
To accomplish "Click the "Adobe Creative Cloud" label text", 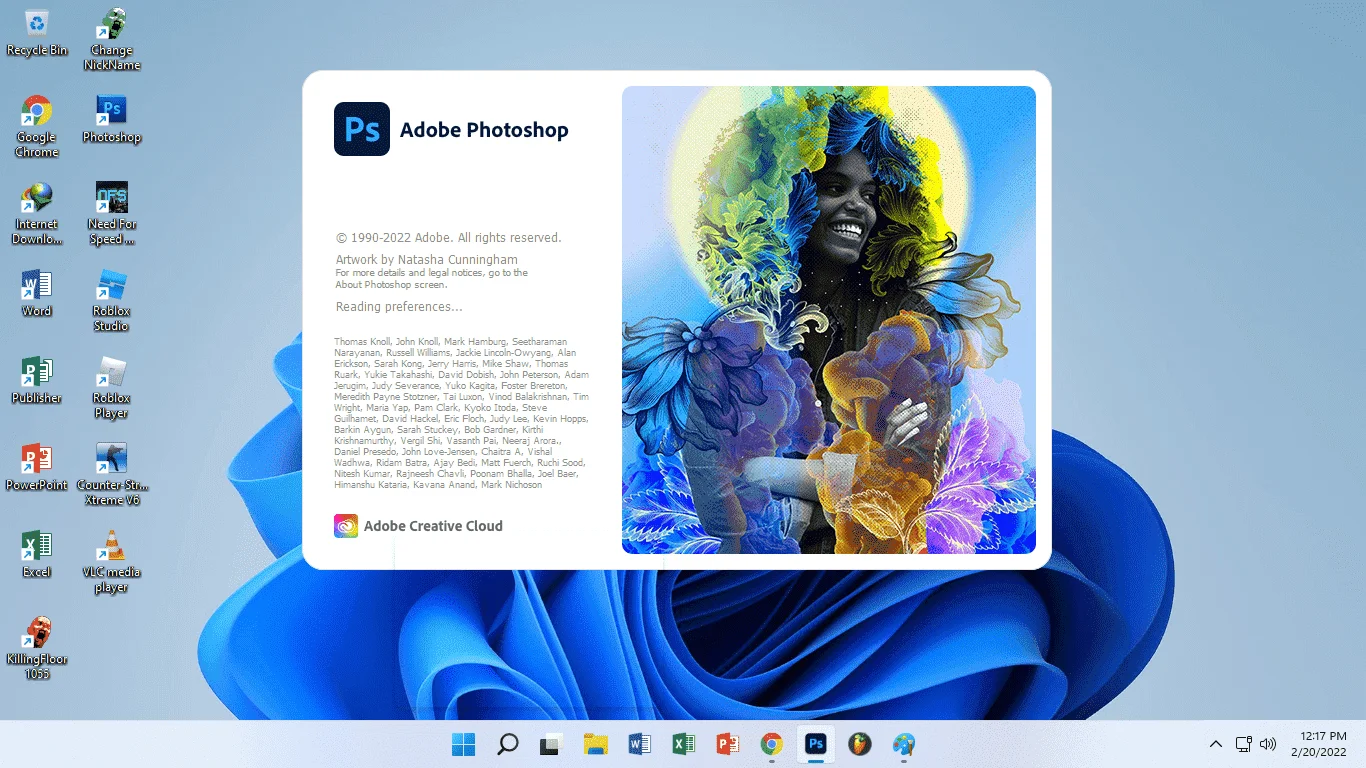I will point(433,526).
